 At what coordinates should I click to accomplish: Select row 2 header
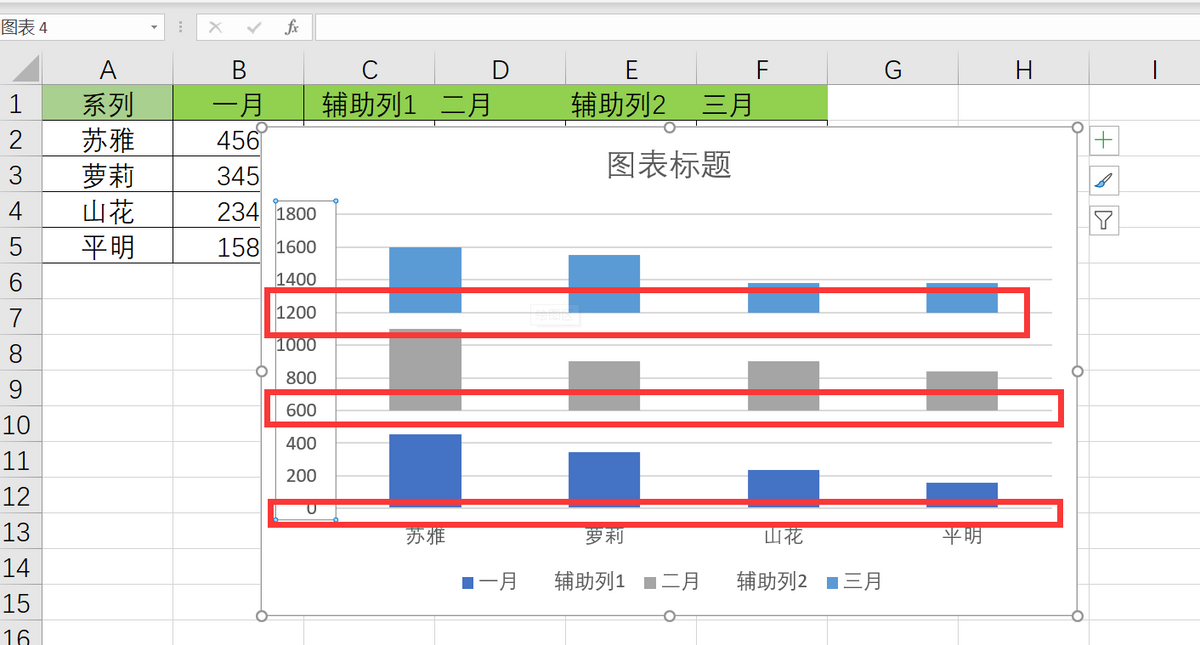click(21, 139)
